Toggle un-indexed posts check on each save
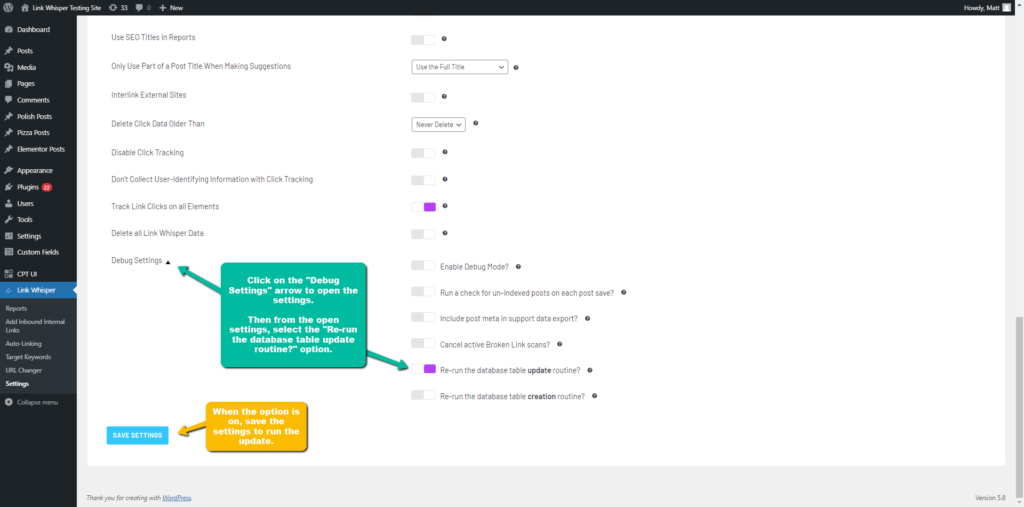1024x507 pixels. pyautogui.click(x=423, y=291)
